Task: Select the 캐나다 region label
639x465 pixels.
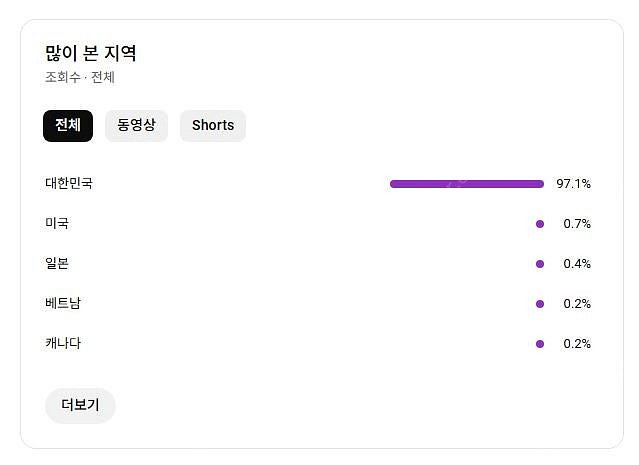Action: pos(63,344)
